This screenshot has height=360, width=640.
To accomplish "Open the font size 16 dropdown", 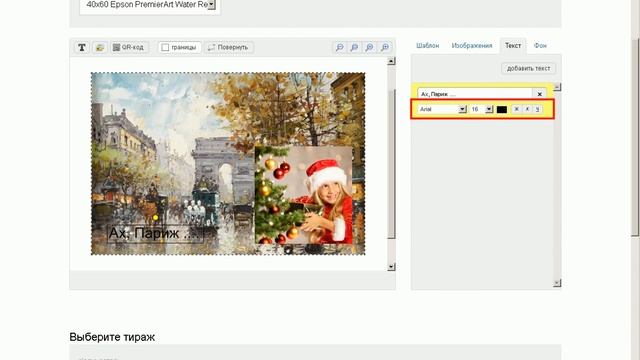I will point(482,109).
